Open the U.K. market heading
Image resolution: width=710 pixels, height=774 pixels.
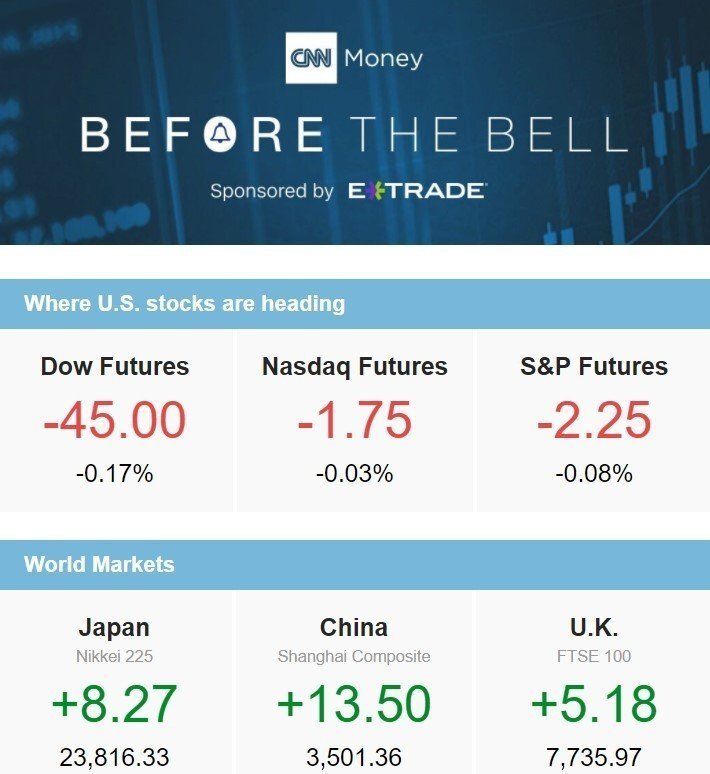594,628
